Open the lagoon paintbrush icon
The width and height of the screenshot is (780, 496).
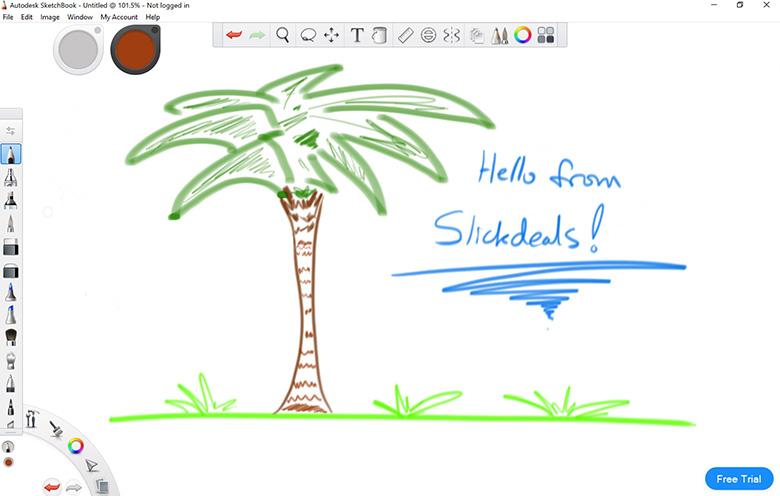point(56,429)
